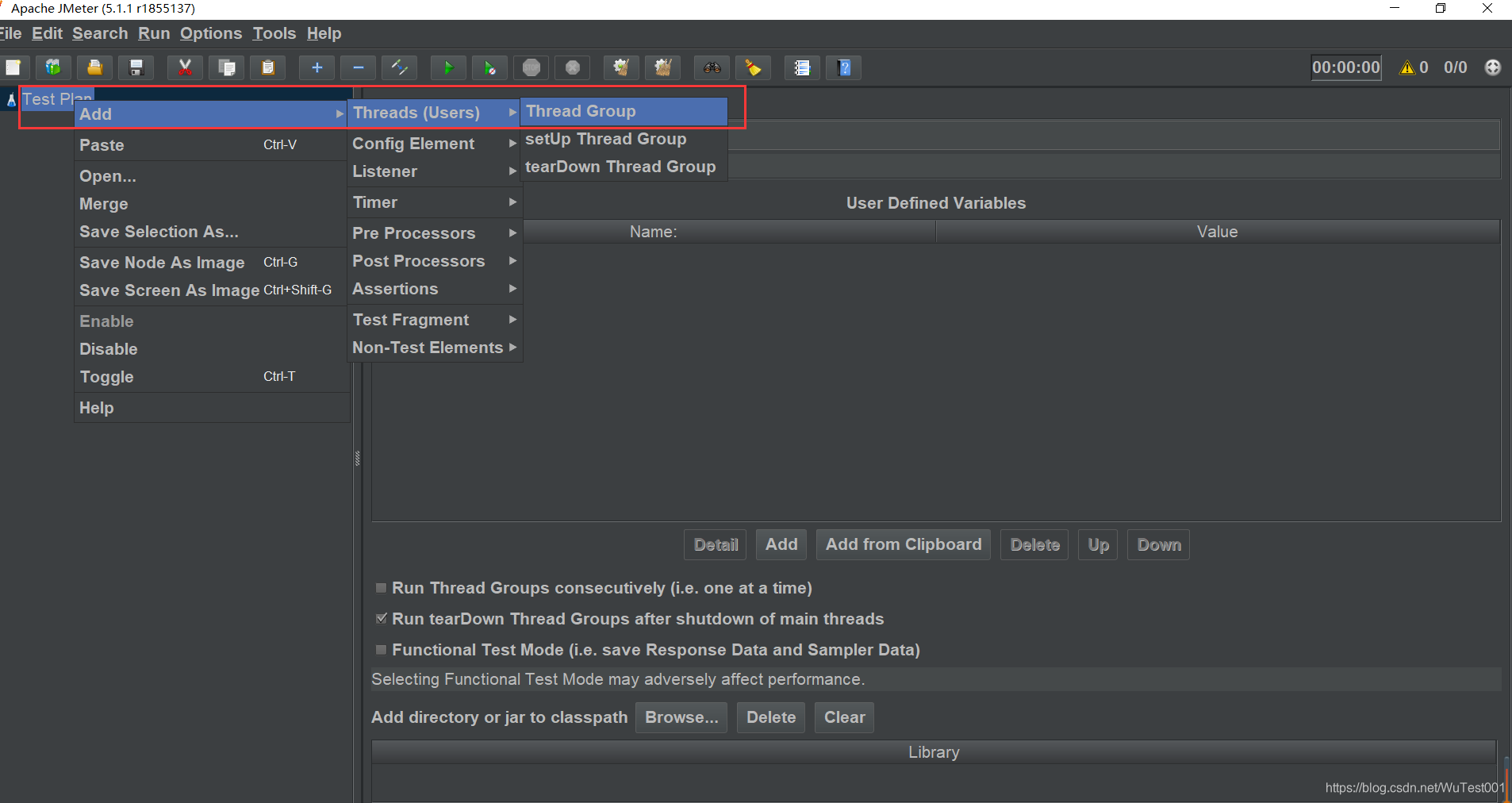
Task: Click the Library table header
Action: 934,752
